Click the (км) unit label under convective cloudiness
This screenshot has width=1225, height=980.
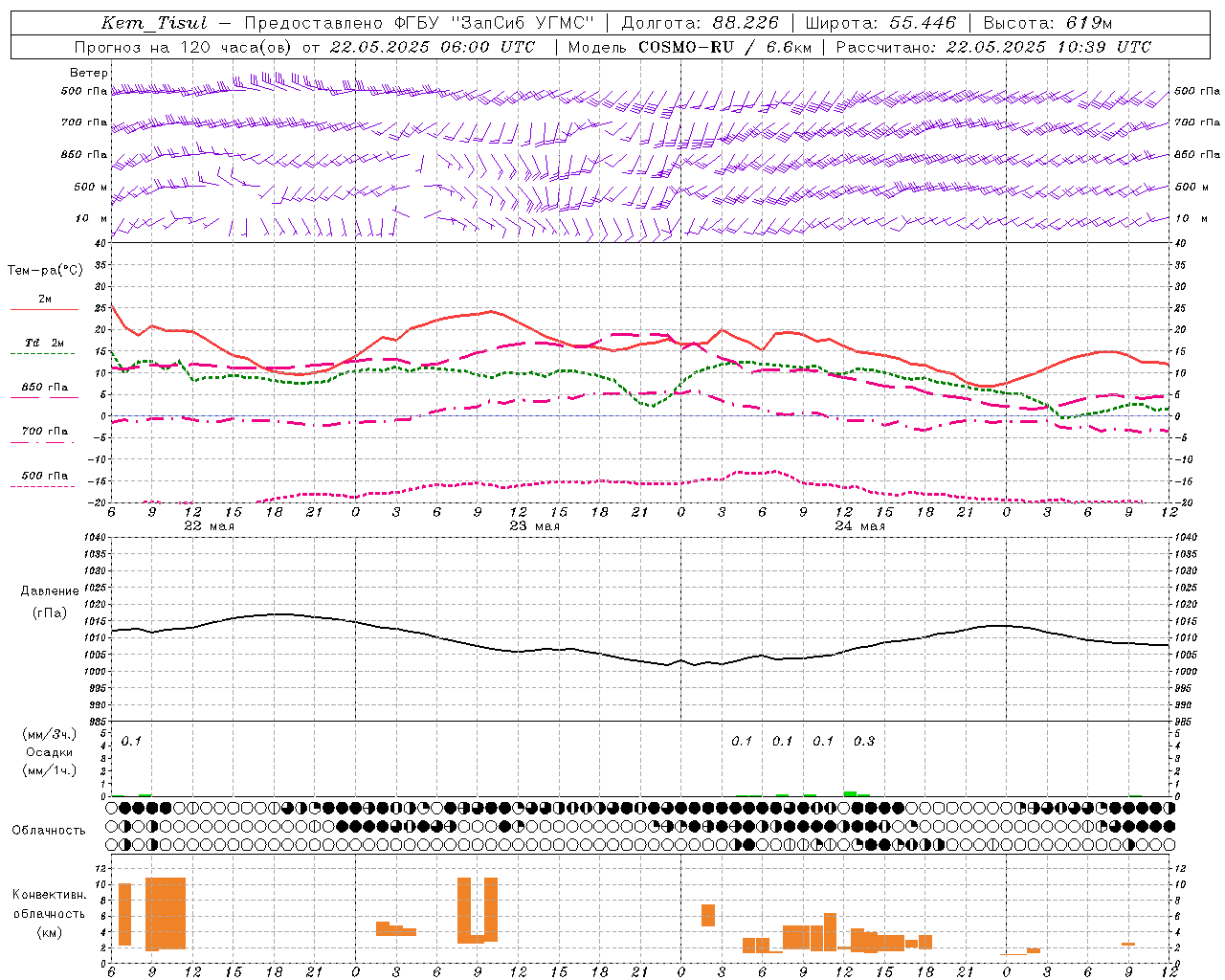[50, 931]
